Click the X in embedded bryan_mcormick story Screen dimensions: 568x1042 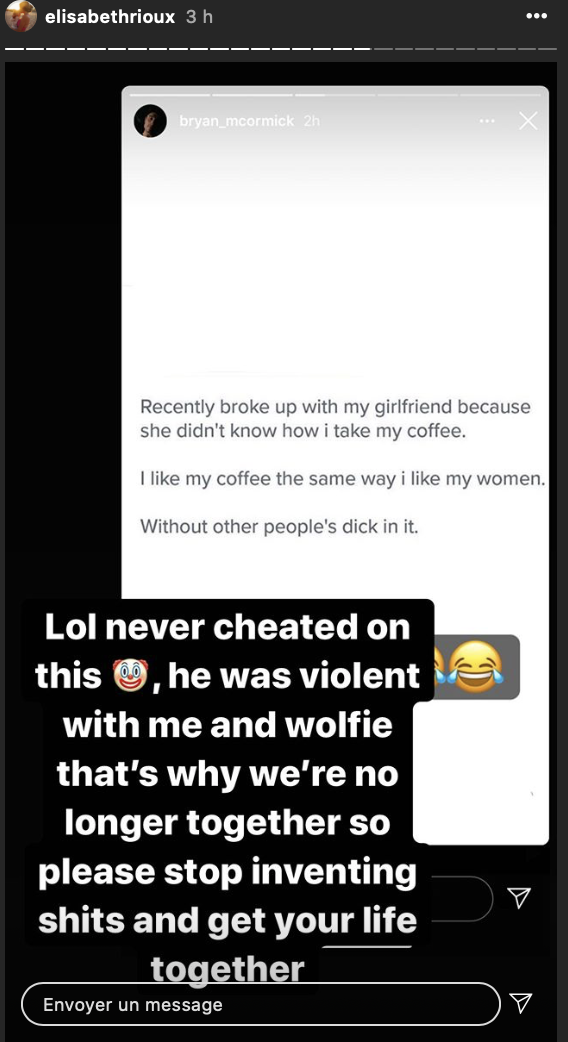(528, 121)
